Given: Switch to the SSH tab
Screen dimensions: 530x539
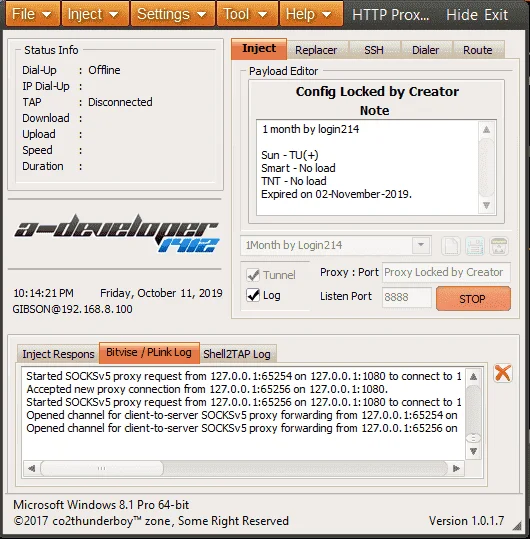Looking at the screenshot, I should (374, 50).
